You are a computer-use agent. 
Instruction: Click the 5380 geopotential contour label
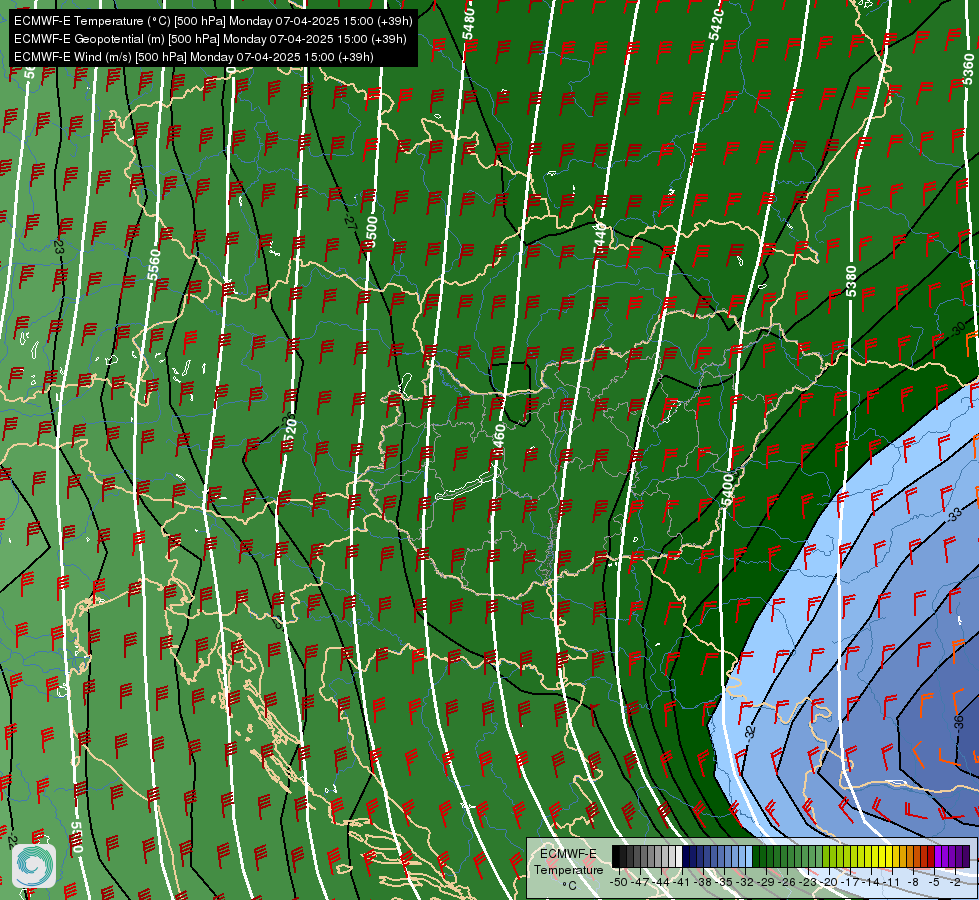tap(851, 282)
